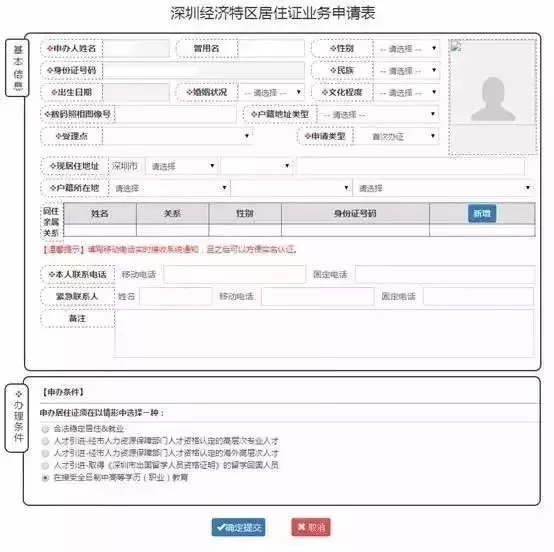Click the checkmark on 确定提交 button

221,527
